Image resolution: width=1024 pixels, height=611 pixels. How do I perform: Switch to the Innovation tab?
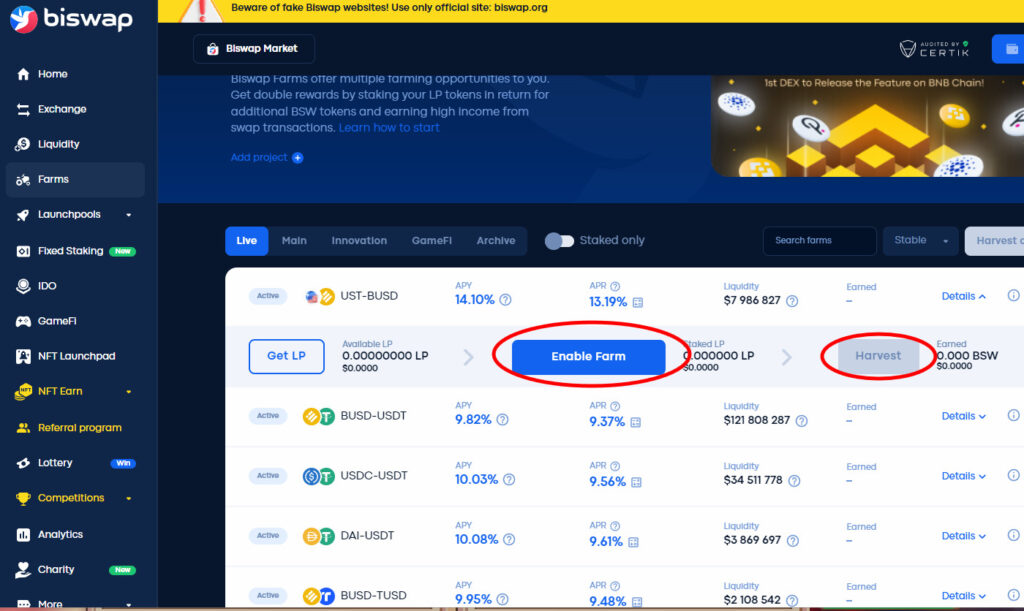(359, 241)
